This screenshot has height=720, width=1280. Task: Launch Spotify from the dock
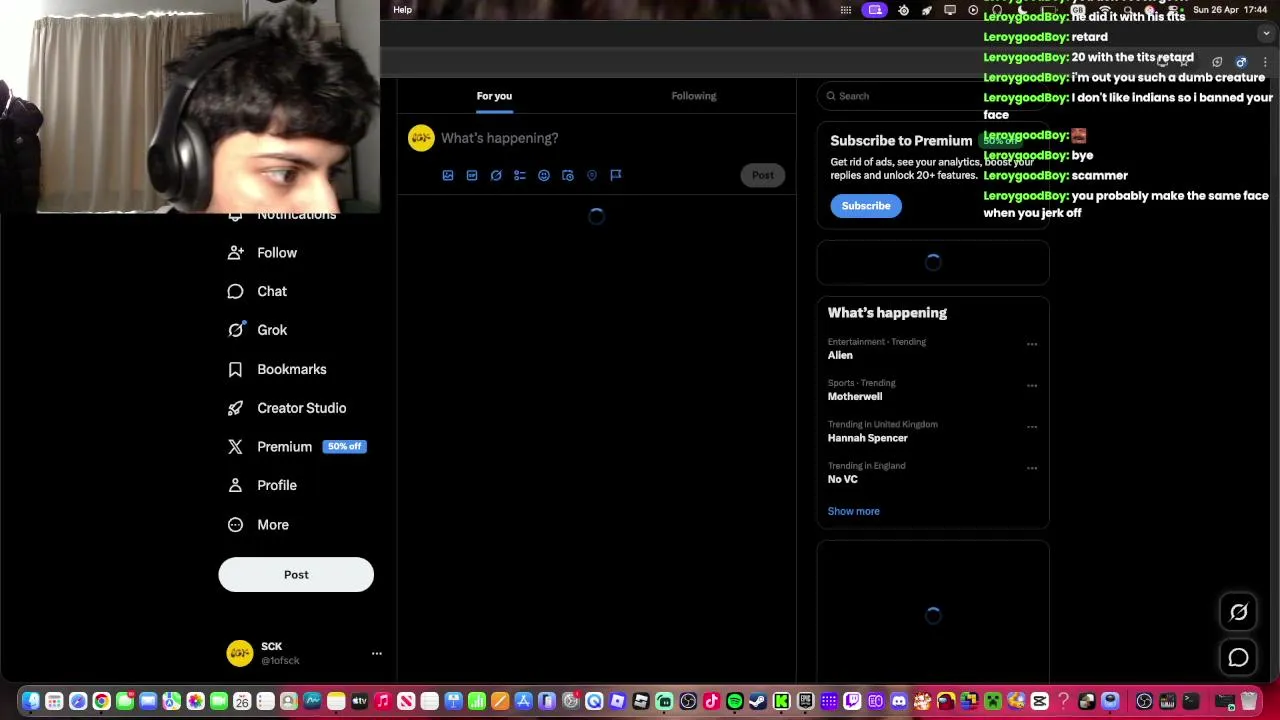[x=735, y=701]
